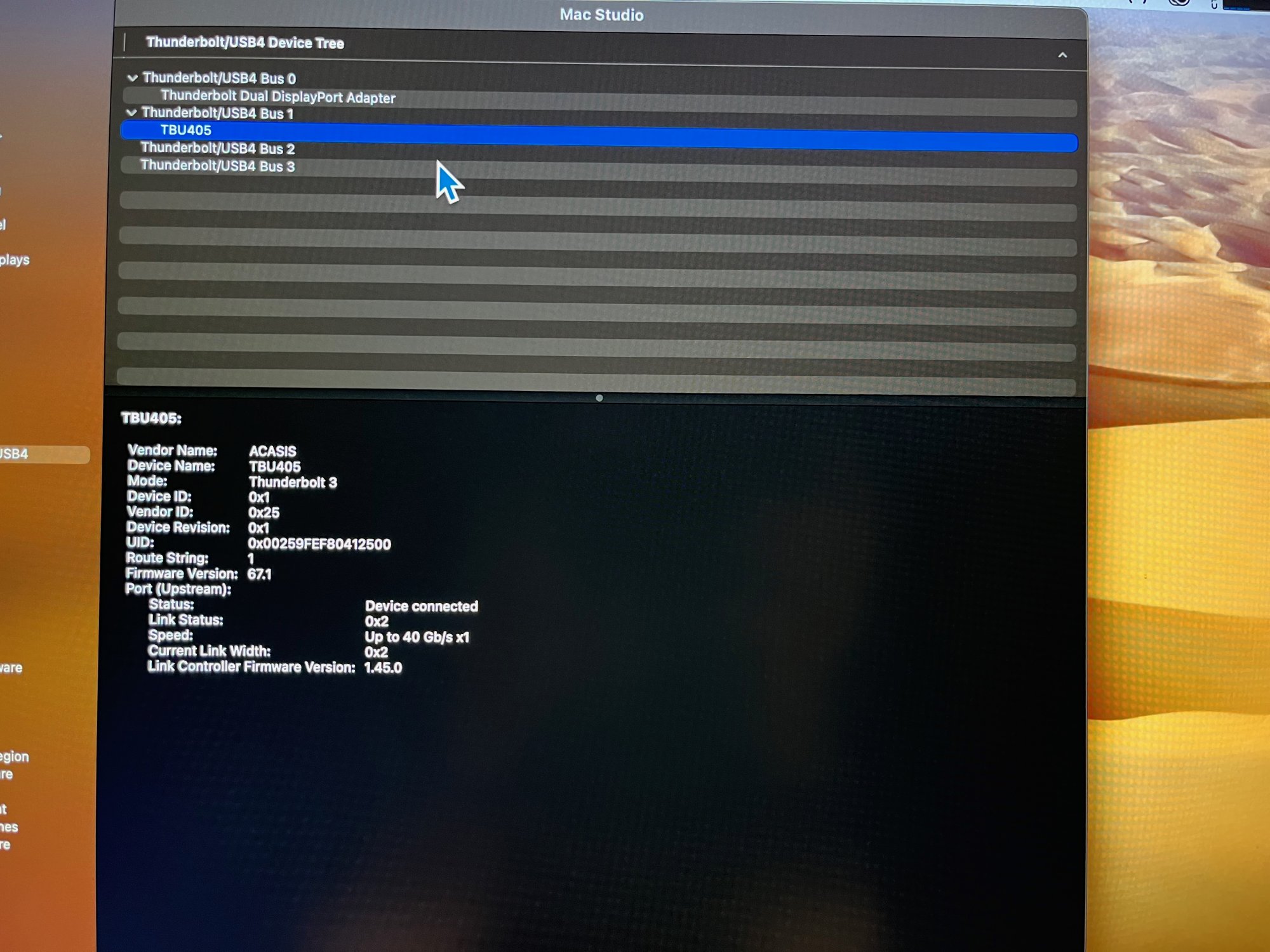Click the TBU405 details heading
The height and width of the screenshot is (952, 1270).
click(x=151, y=418)
